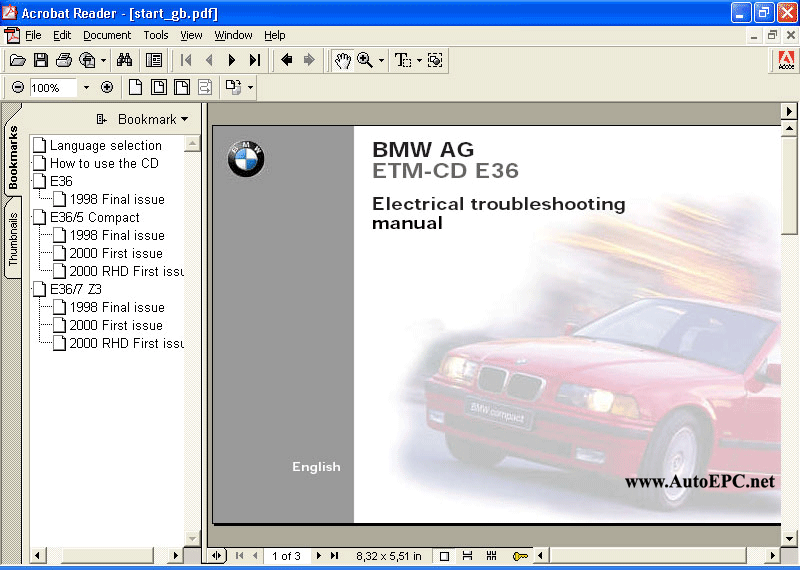Image resolution: width=800 pixels, height=570 pixels.
Task: Click the Fit in Window page icon
Action: click(159, 87)
